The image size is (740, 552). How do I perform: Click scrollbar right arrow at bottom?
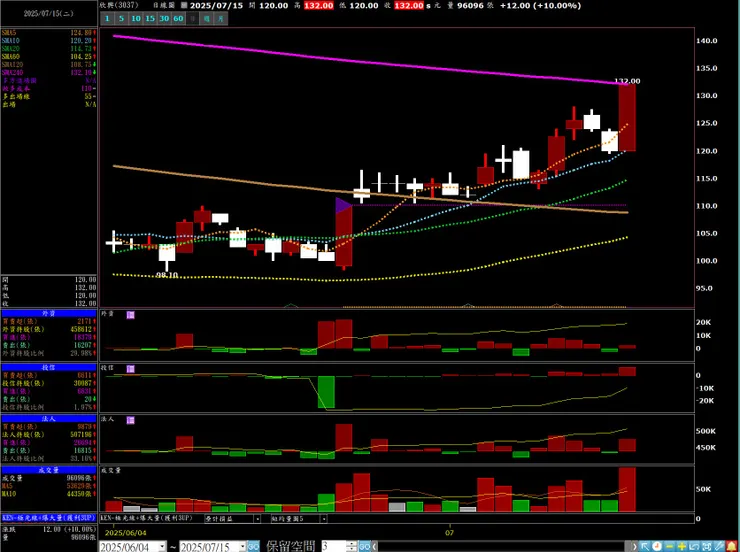click(634, 546)
